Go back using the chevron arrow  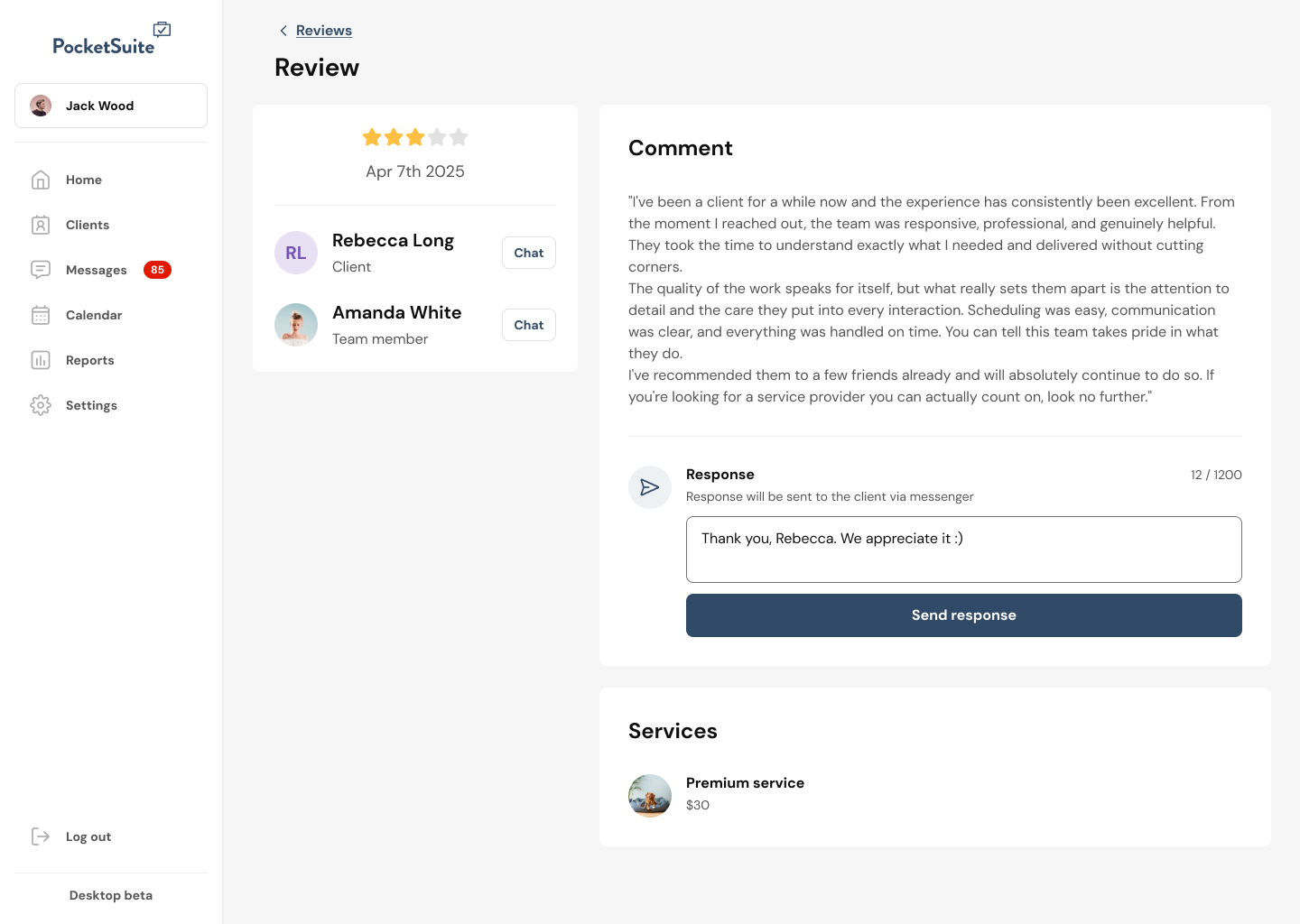click(283, 31)
